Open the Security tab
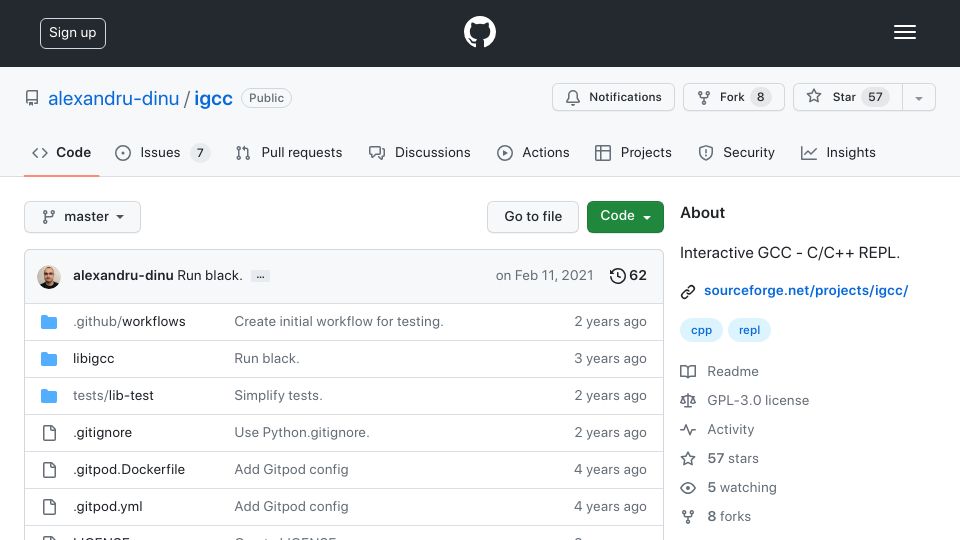 pyautogui.click(x=737, y=152)
